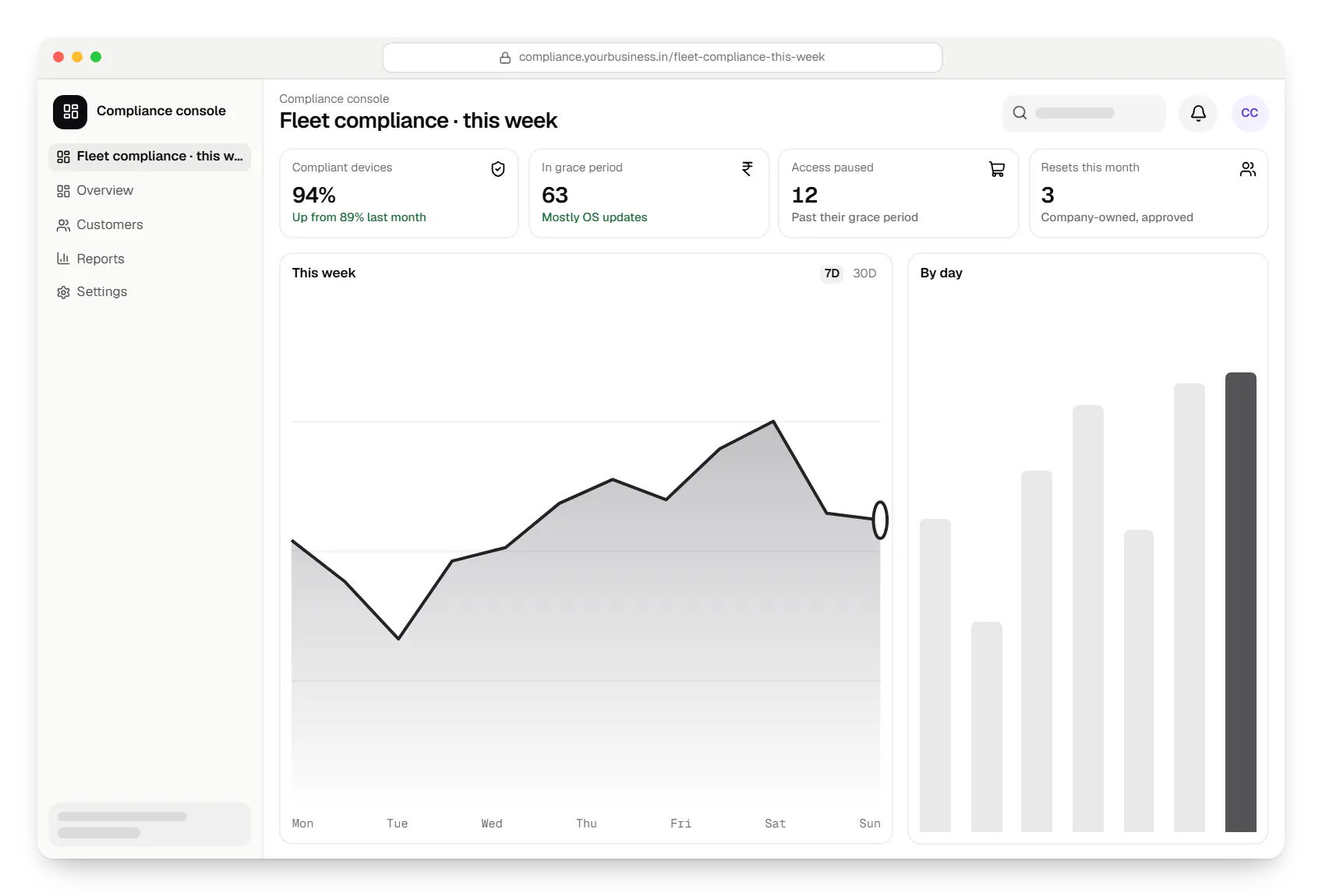Click 'Mostly OS updates' text
1322x896 pixels.
pos(595,217)
